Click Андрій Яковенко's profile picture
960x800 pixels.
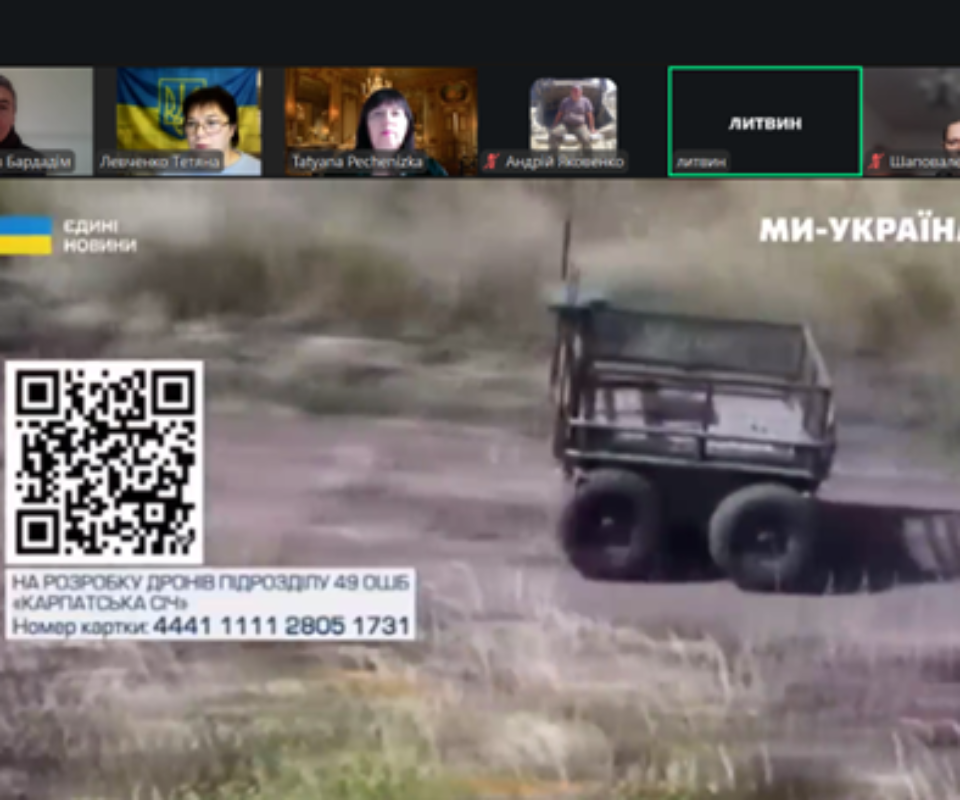point(573,114)
